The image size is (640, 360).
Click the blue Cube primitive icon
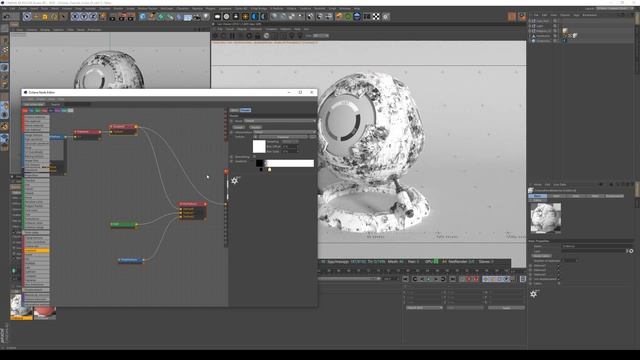pos(142,17)
